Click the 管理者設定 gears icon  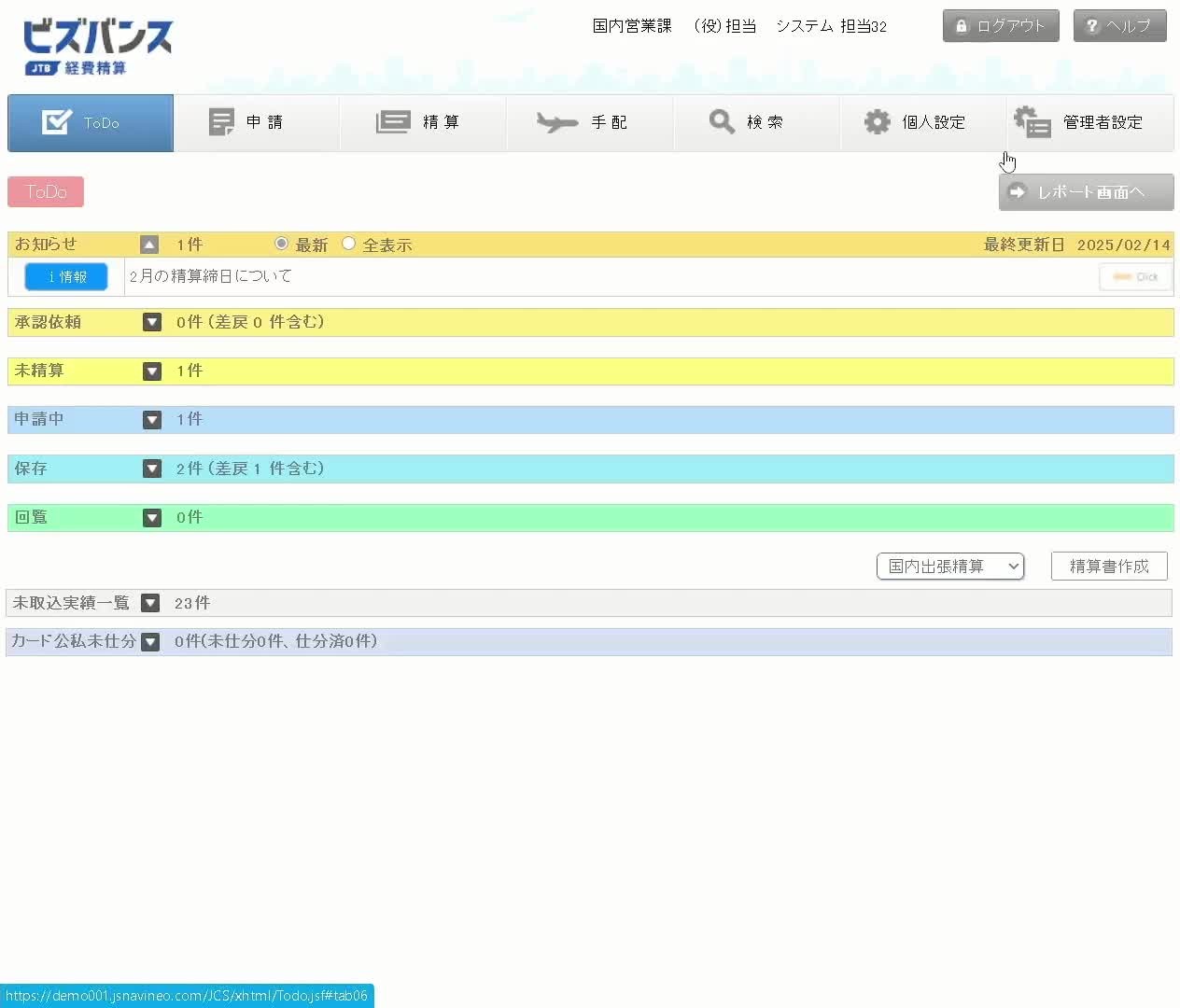click(x=1032, y=122)
